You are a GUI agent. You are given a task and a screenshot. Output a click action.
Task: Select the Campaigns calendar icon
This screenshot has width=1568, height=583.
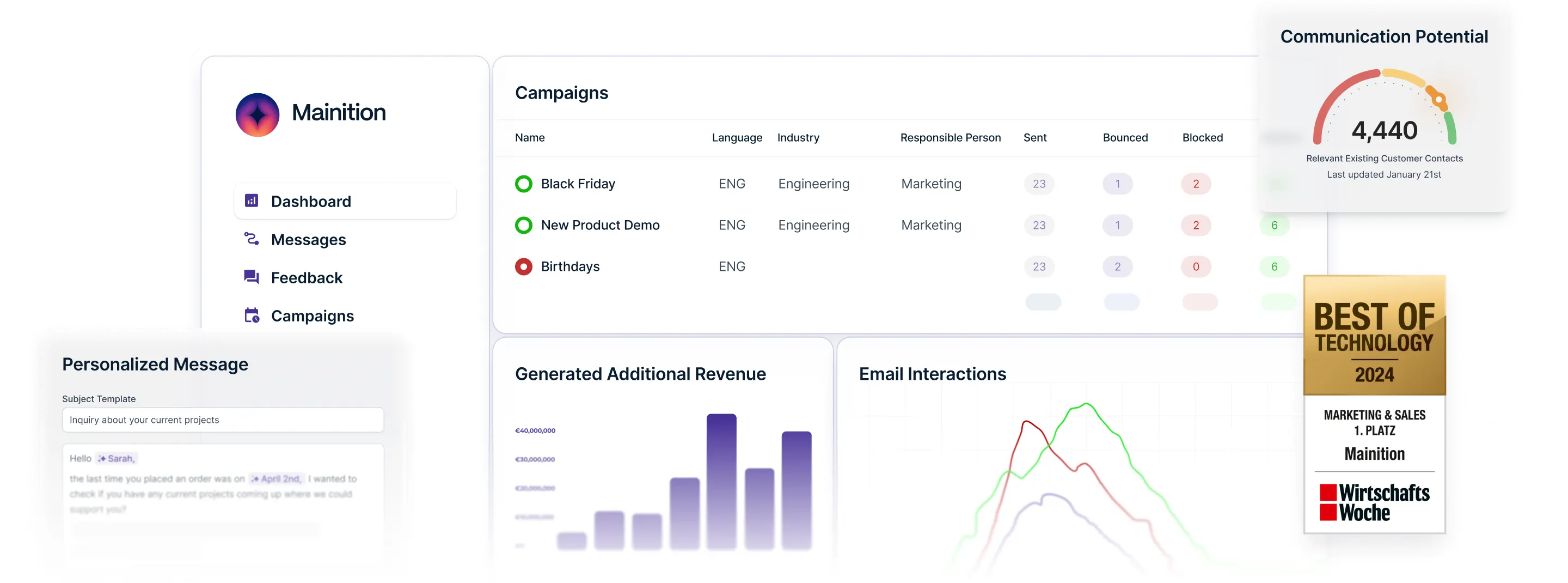coord(251,315)
